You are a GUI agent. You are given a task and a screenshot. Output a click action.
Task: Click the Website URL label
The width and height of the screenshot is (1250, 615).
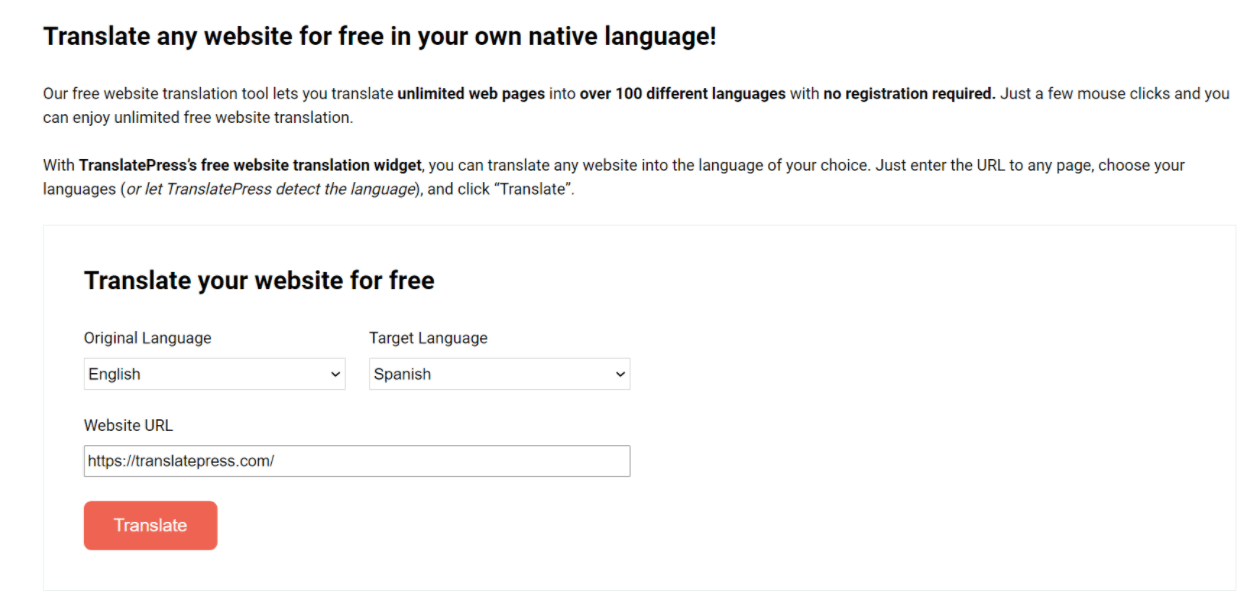128,425
